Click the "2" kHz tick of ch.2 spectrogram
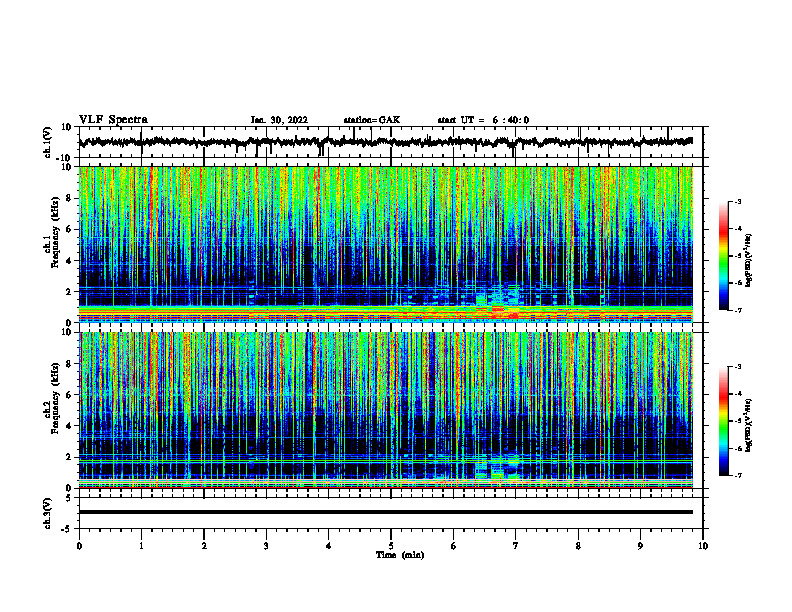The height and width of the screenshot is (612, 792). (69, 457)
